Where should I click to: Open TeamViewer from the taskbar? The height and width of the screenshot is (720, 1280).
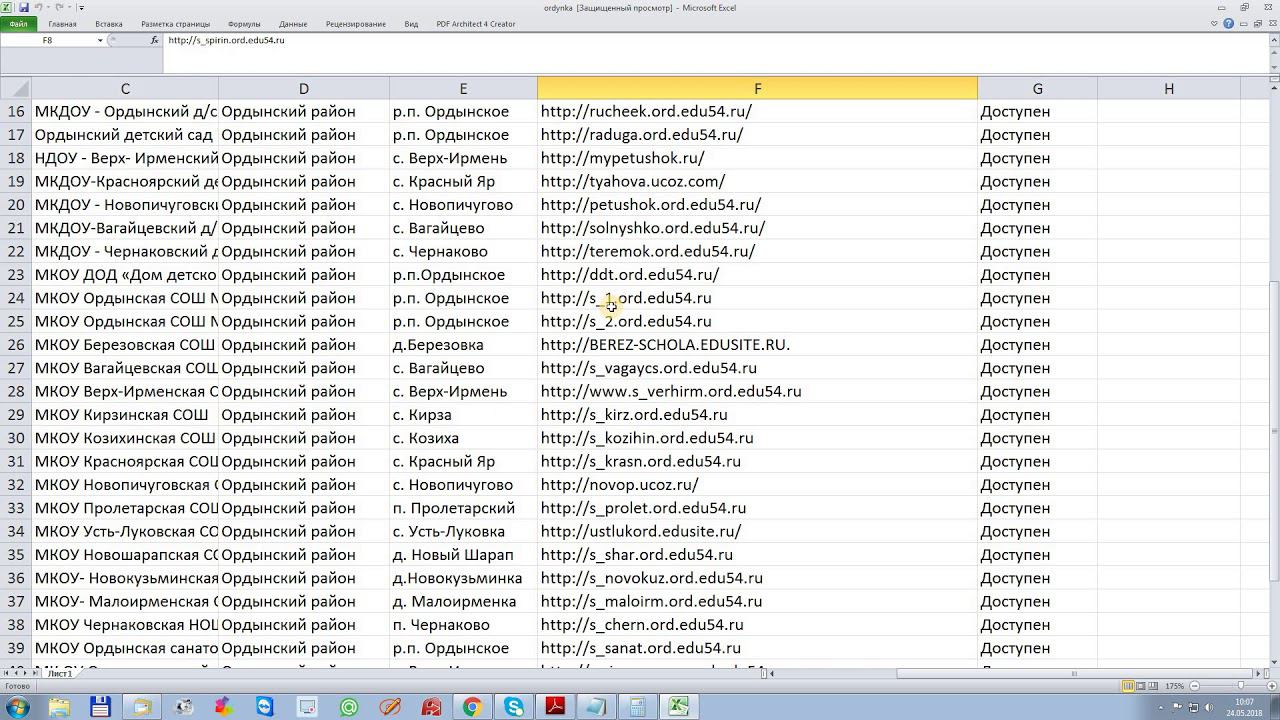[264, 707]
